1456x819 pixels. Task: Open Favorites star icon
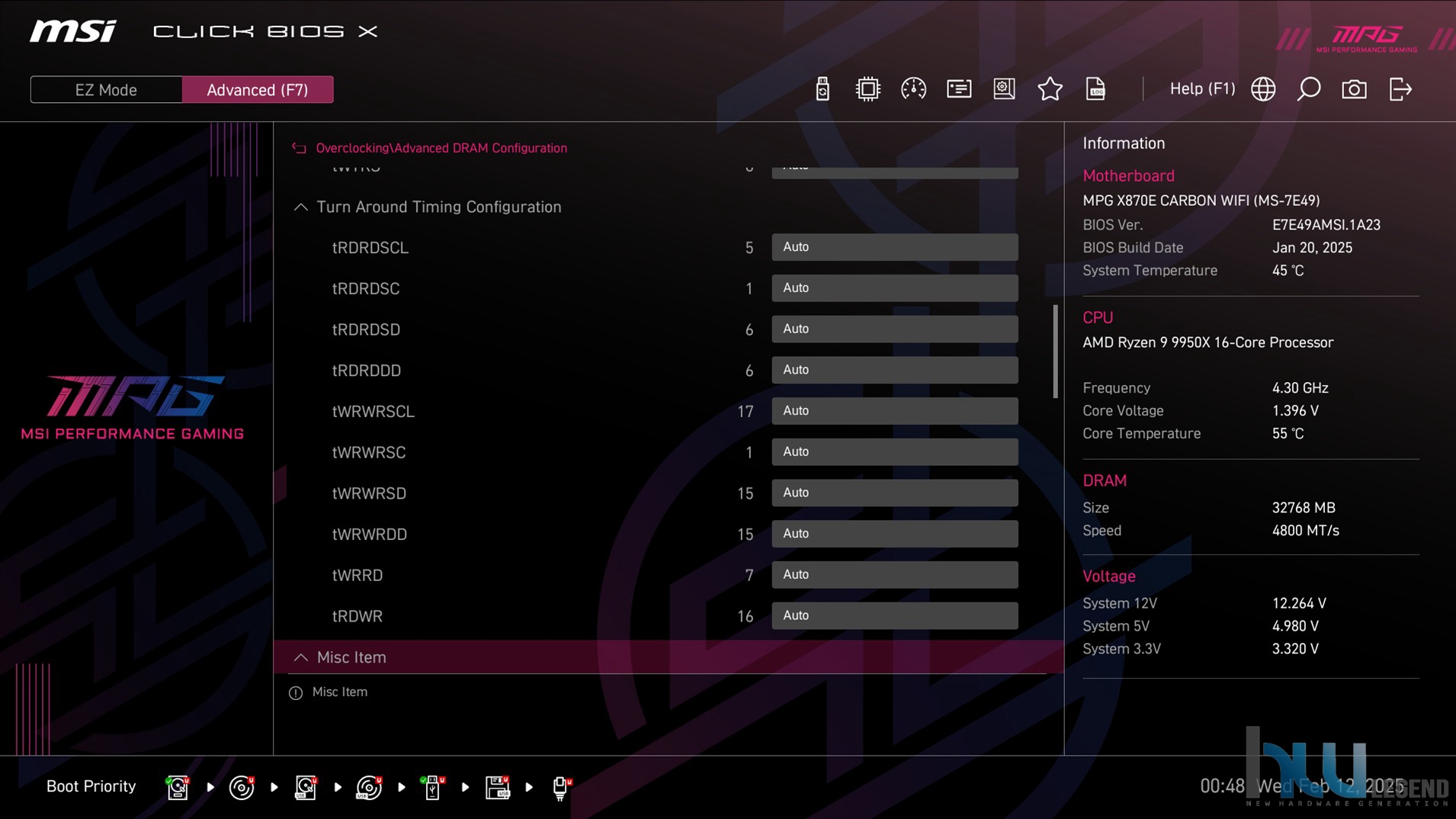[x=1050, y=89]
